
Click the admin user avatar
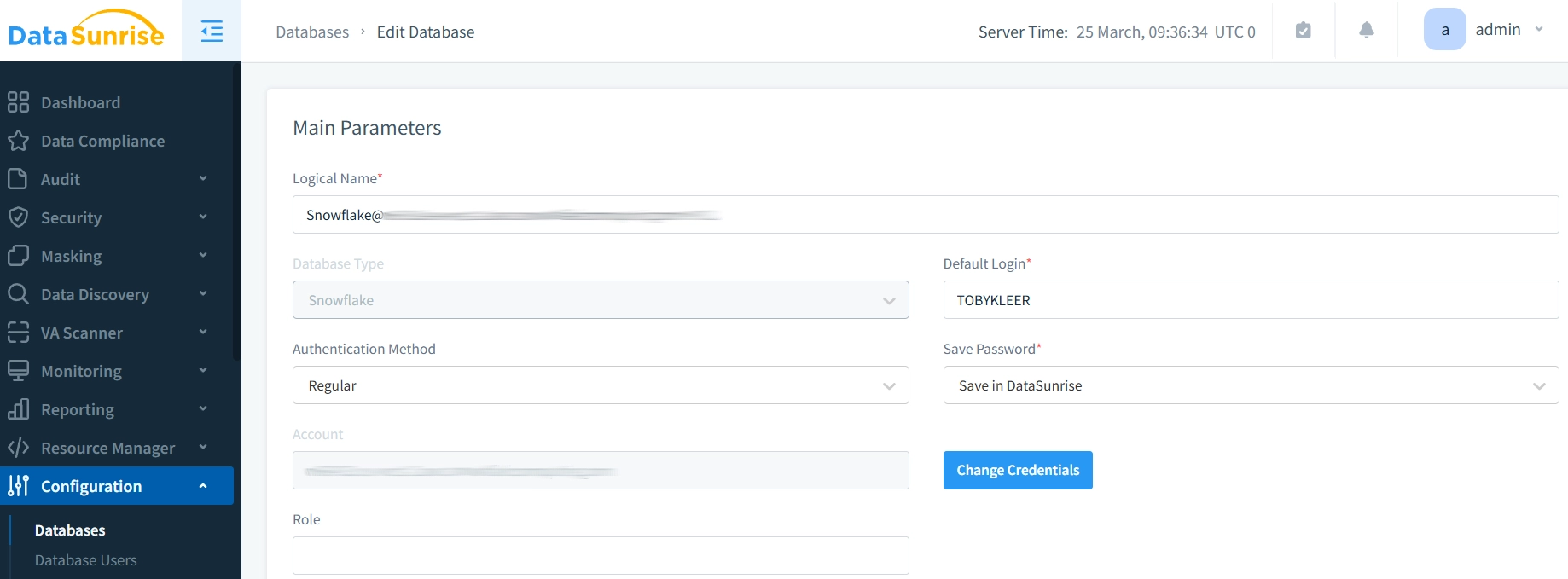[x=1444, y=30]
